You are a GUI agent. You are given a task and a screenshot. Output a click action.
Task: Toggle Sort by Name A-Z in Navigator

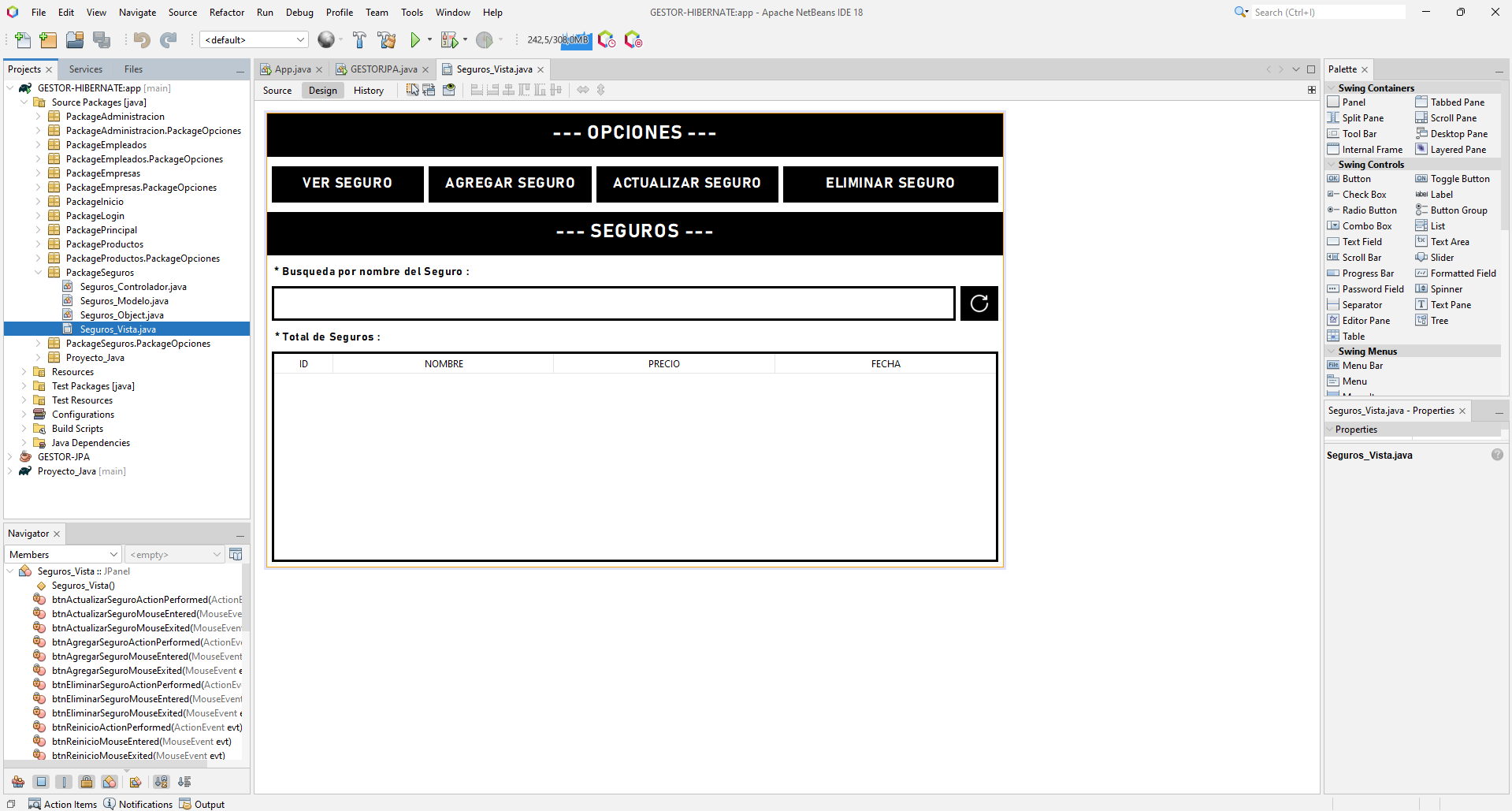tap(162, 782)
